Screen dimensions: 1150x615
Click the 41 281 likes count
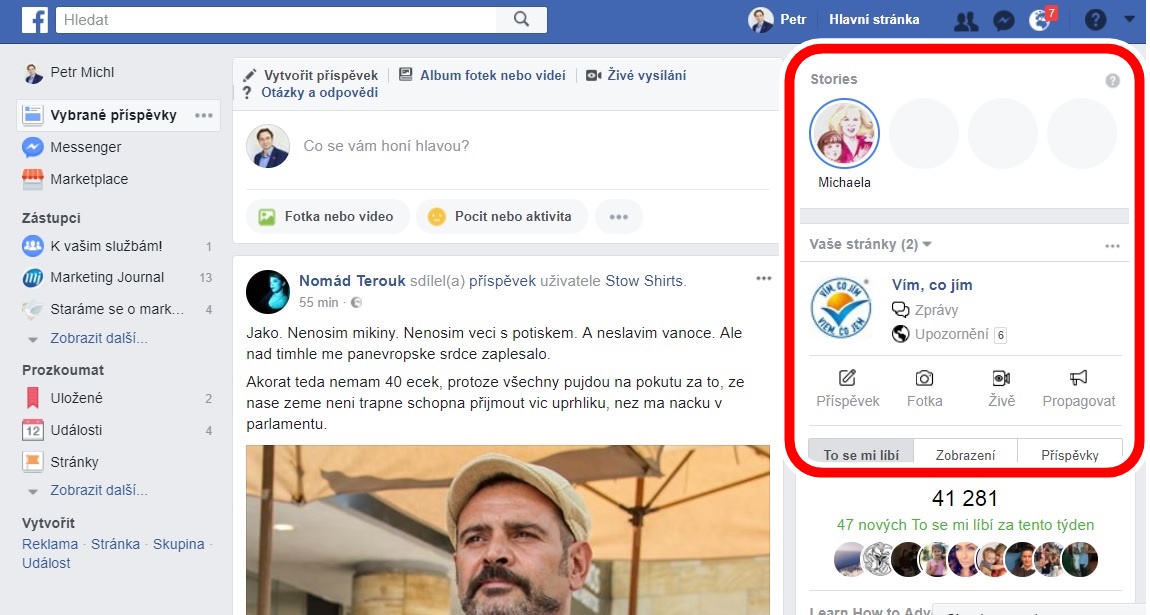[x=965, y=499]
